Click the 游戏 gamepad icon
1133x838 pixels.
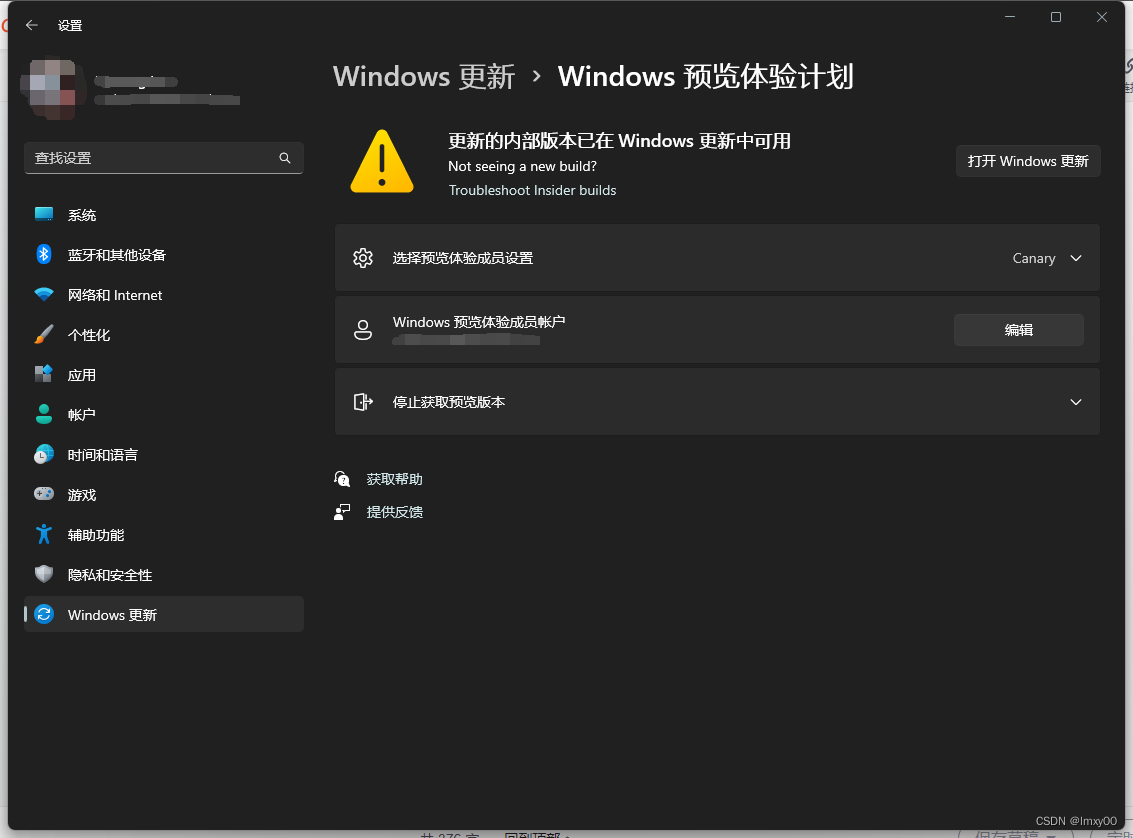[x=44, y=494]
